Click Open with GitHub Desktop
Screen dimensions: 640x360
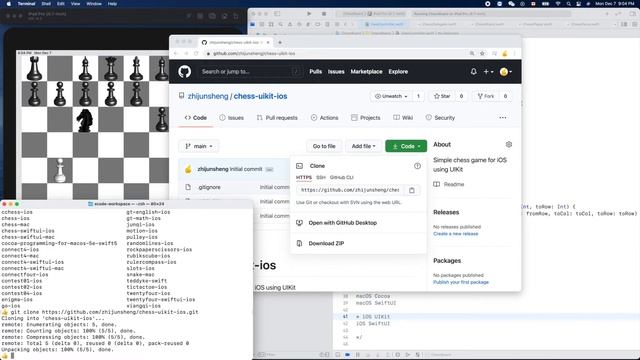(x=342, y=223)
